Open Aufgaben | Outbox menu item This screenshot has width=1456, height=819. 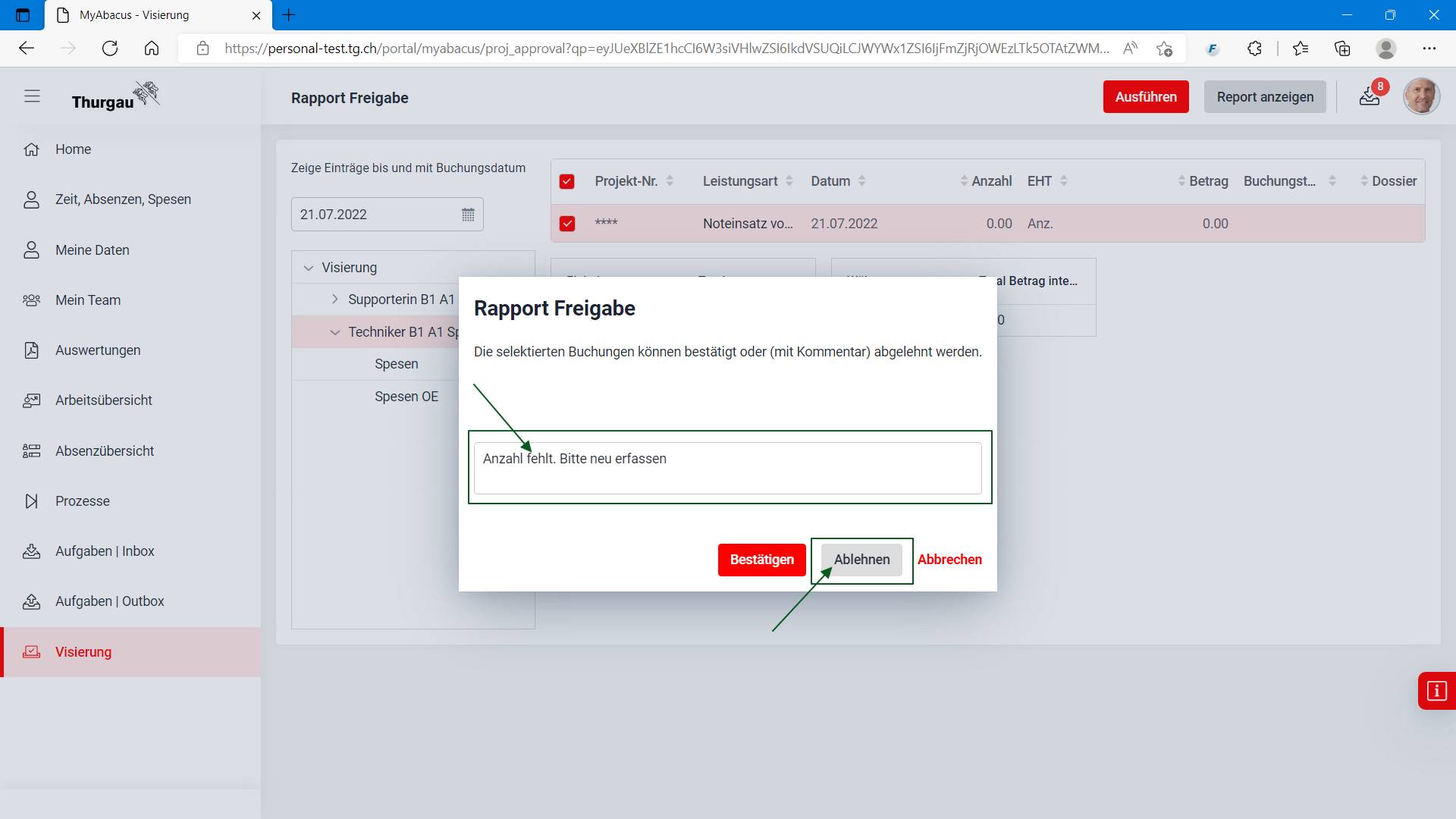109,601
